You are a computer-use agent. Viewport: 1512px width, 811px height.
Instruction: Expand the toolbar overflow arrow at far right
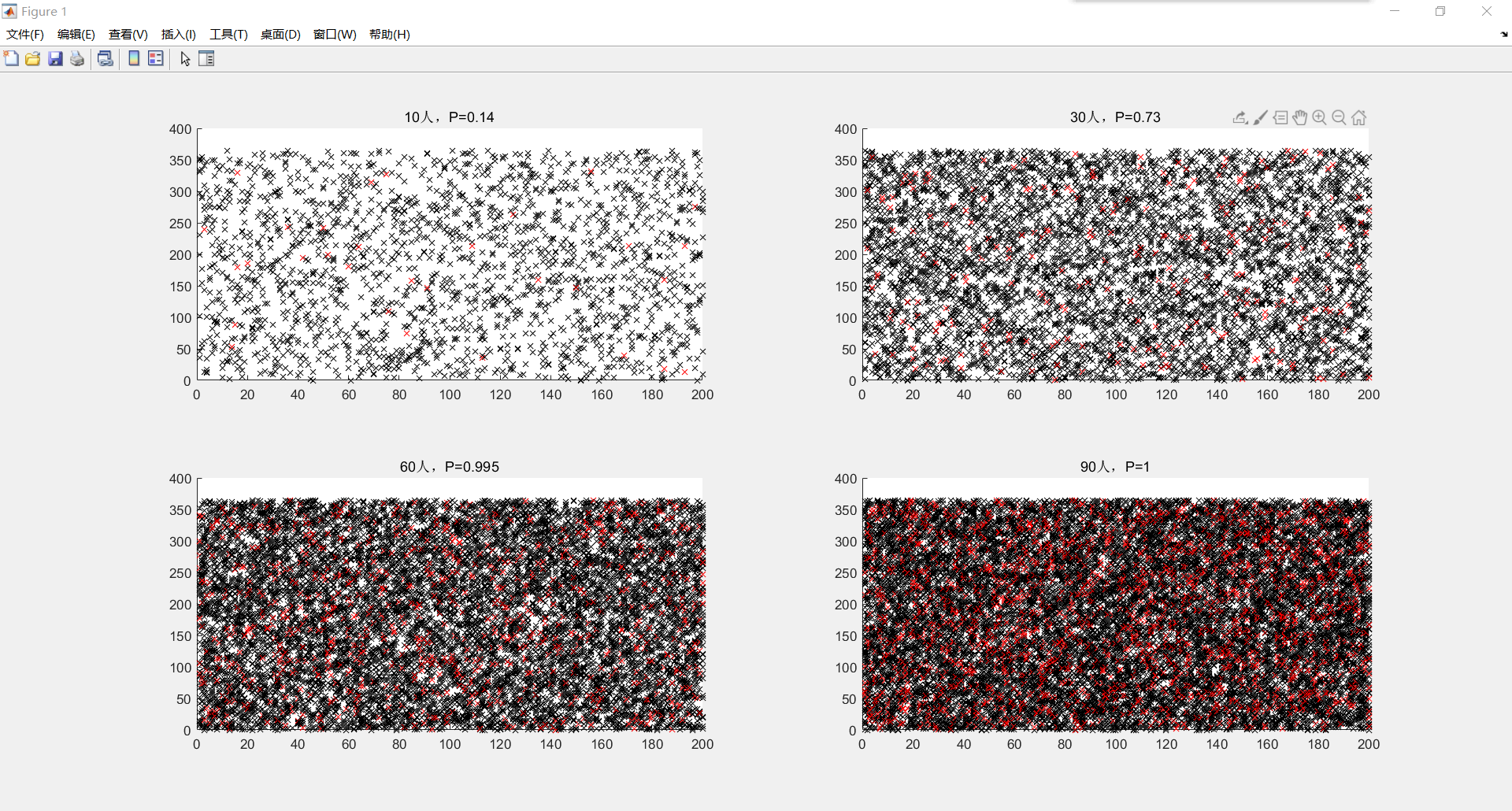(1503, 35)
